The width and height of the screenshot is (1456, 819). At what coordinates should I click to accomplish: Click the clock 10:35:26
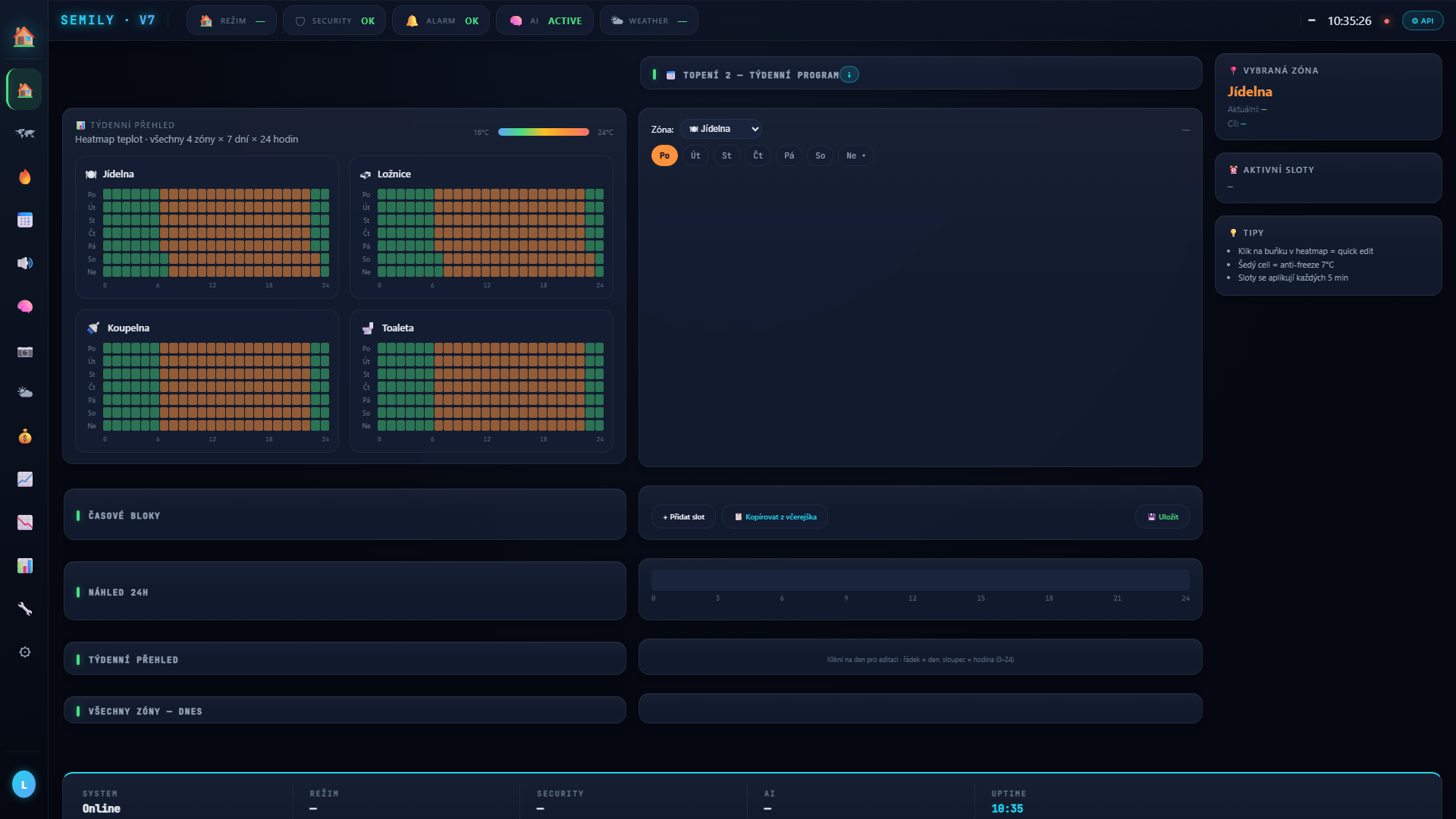(1349, 20)
